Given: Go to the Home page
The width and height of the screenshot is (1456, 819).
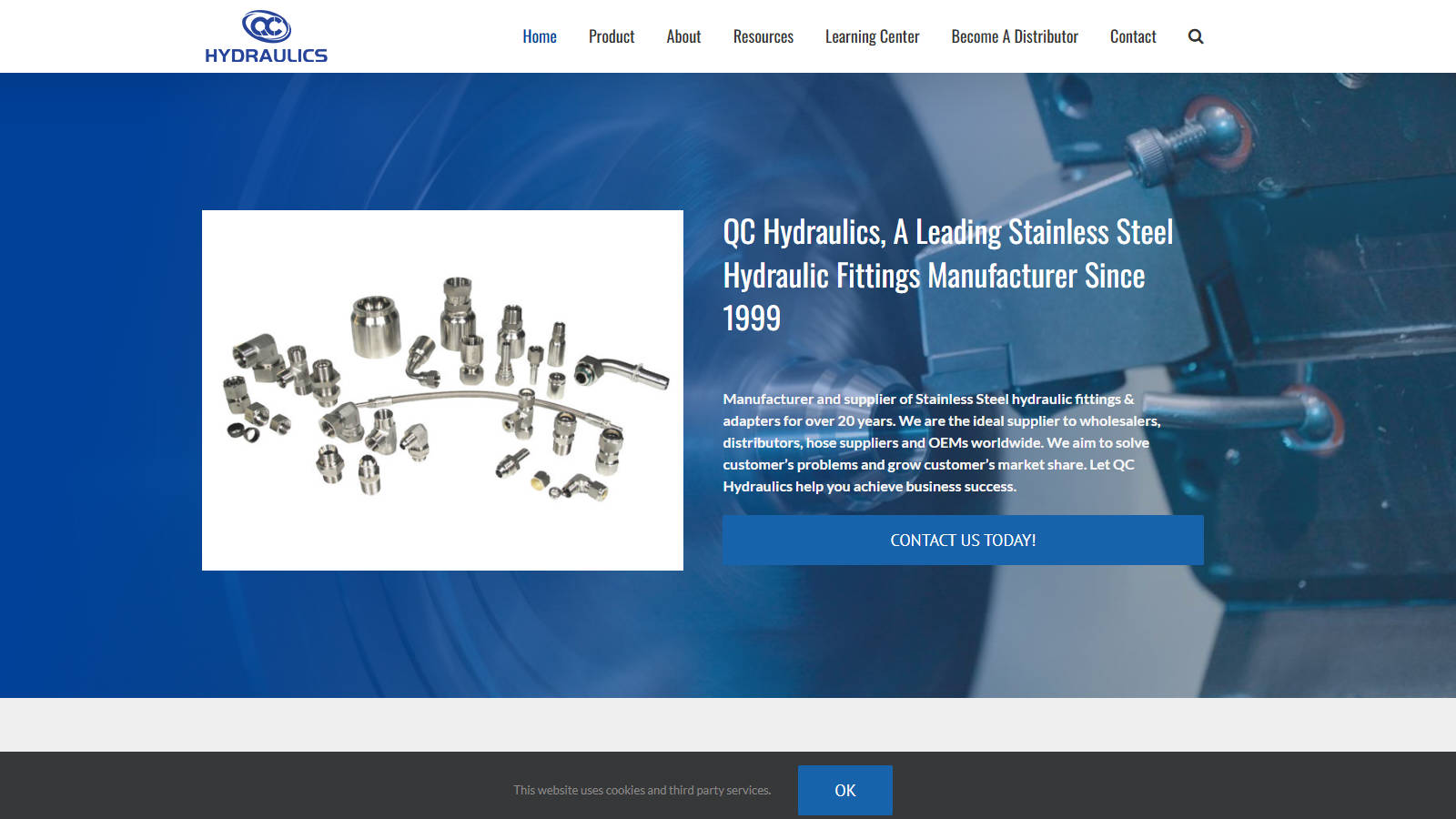Looking at the screenshot, I should [539, 36].
